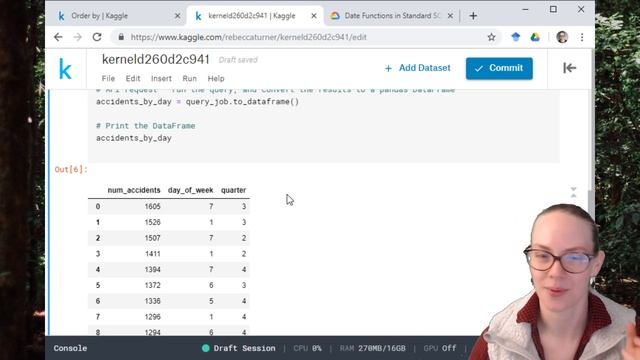The image size is (640, 360).
Task: Open the Chrome three-dot menu
Action: pyautogui.click(x=582, y=37)
